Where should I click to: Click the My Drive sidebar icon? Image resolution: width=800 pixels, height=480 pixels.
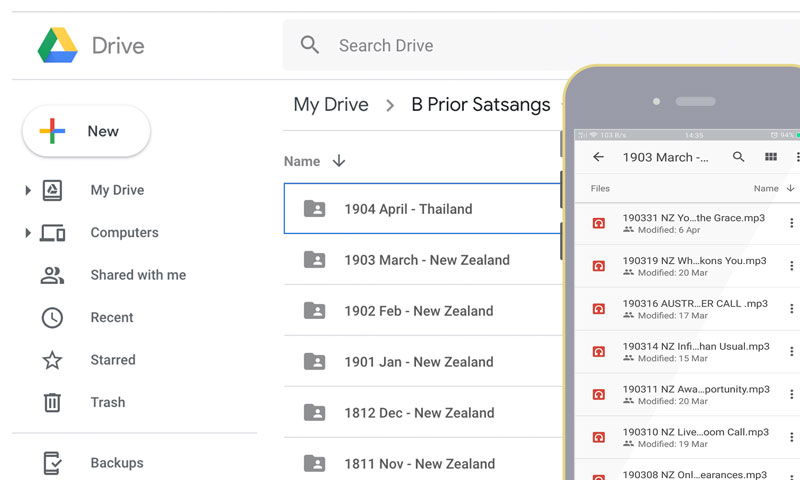[x=52, y=190]
